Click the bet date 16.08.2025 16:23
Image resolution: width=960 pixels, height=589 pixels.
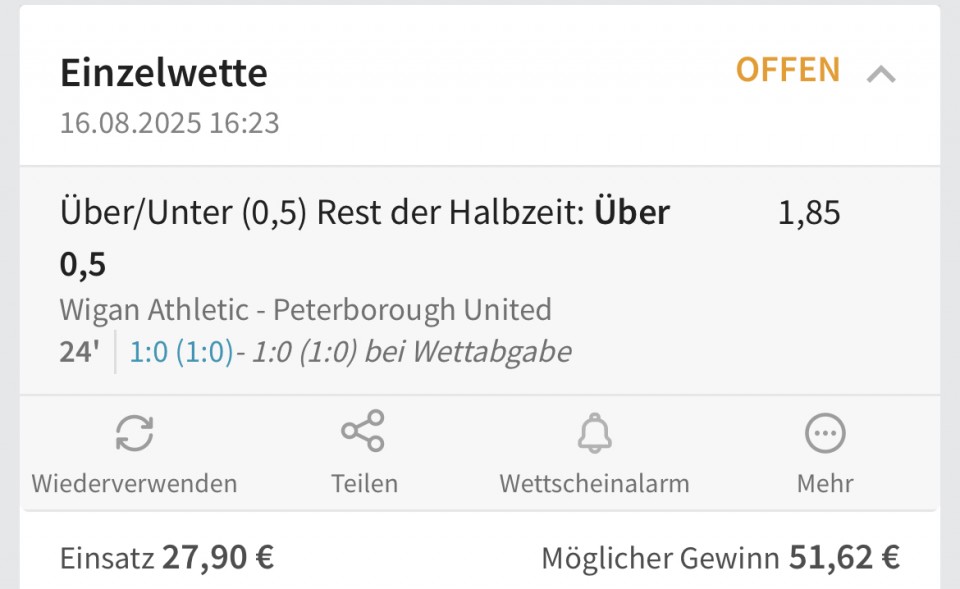click(x=170, y=123)
